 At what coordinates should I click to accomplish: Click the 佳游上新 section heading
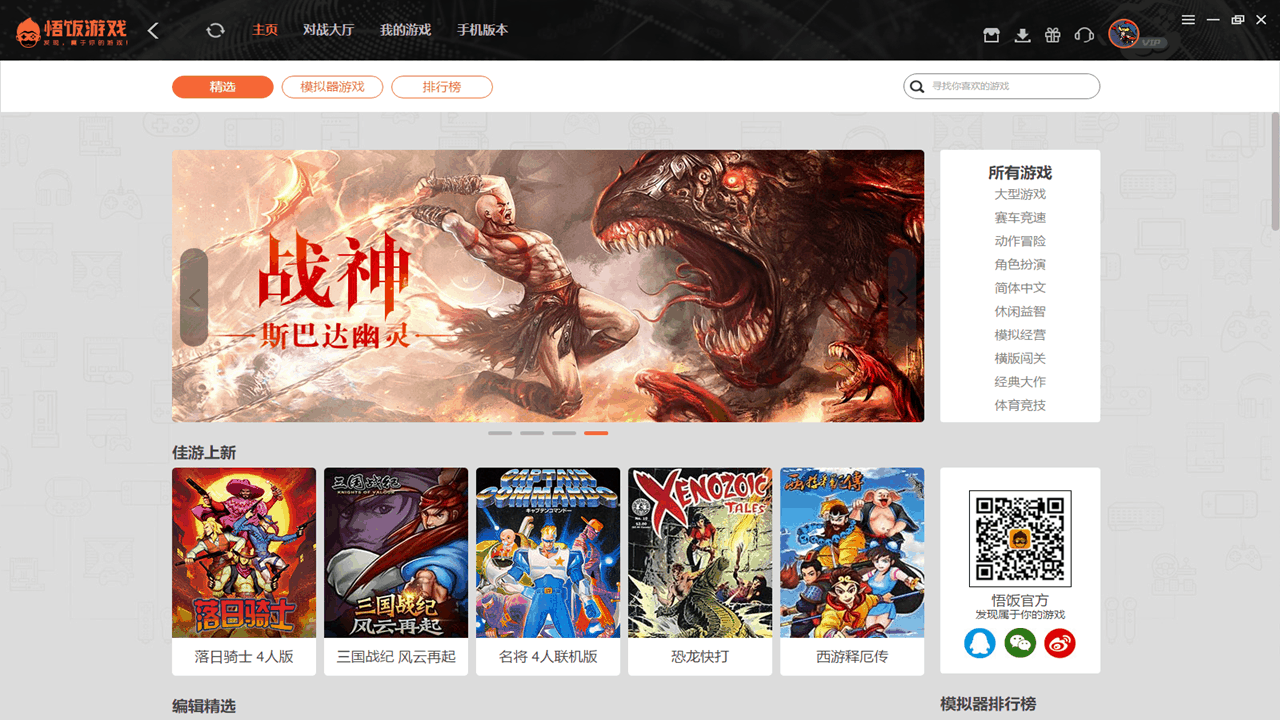[204, 453]
